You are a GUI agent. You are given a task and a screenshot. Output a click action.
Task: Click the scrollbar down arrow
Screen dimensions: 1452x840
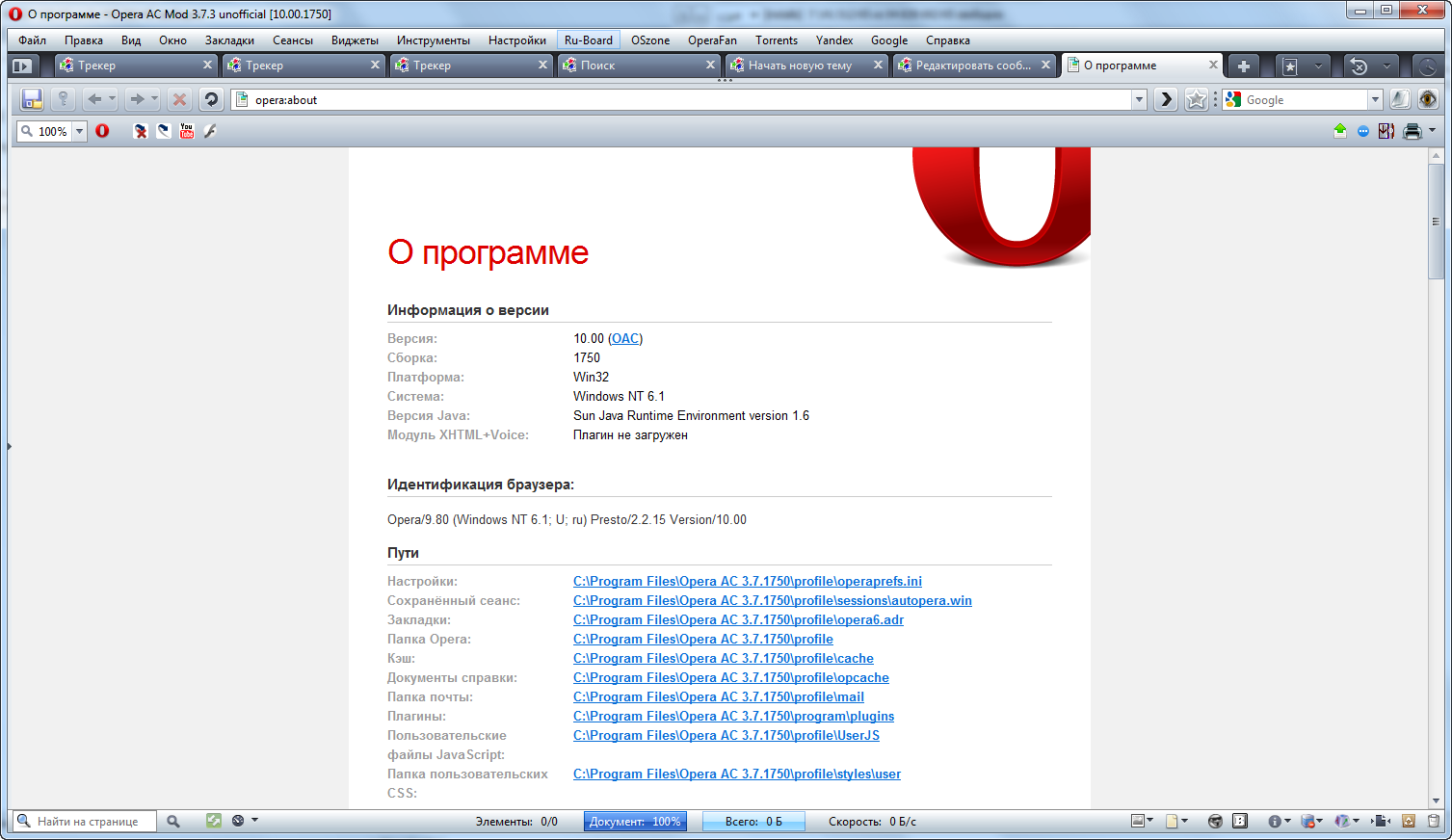[x=1436, y=801]
